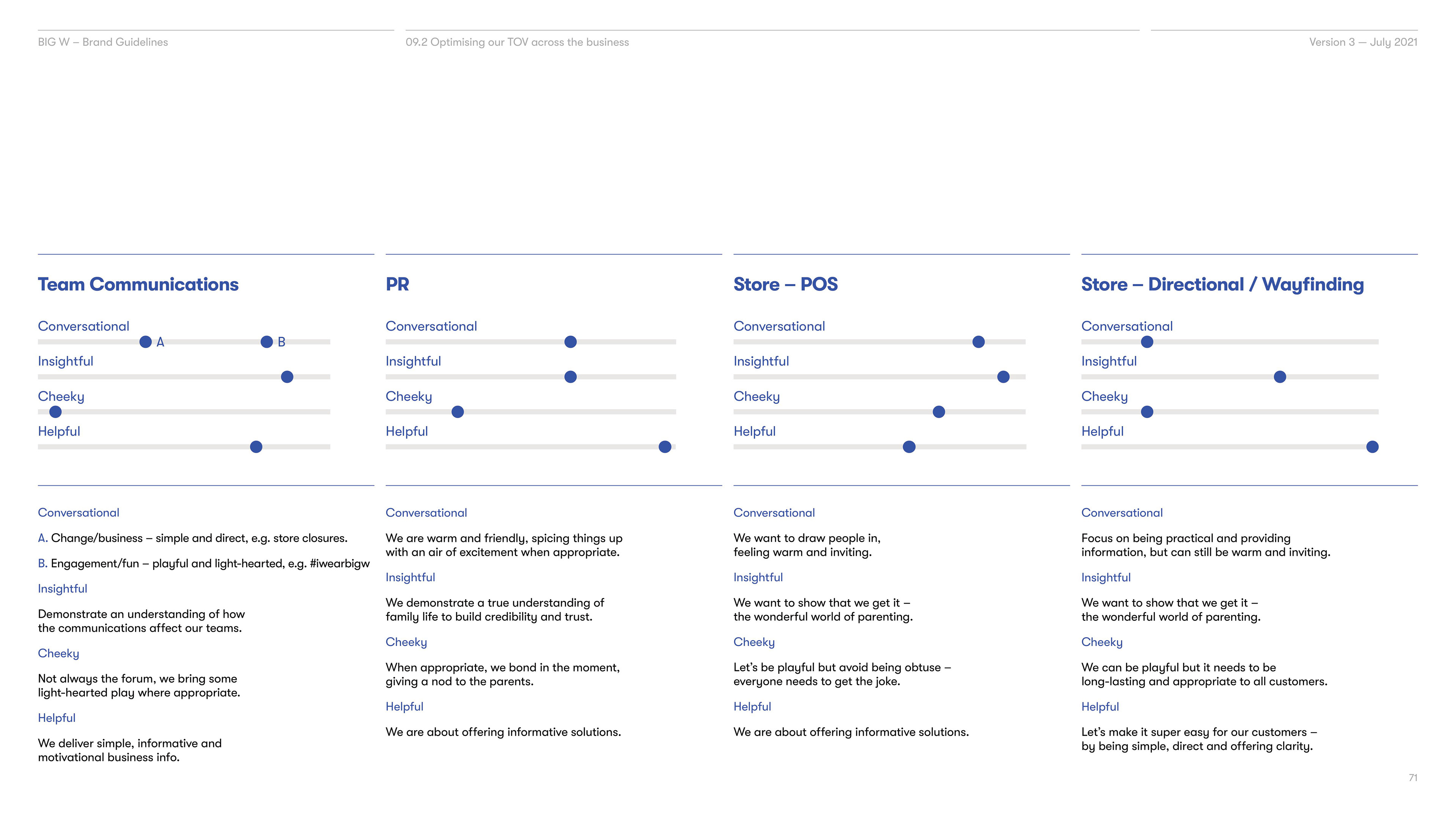Click the PR Helpful slider handle
Screen dimensions: 1456x819
click(x=665, y=447)
